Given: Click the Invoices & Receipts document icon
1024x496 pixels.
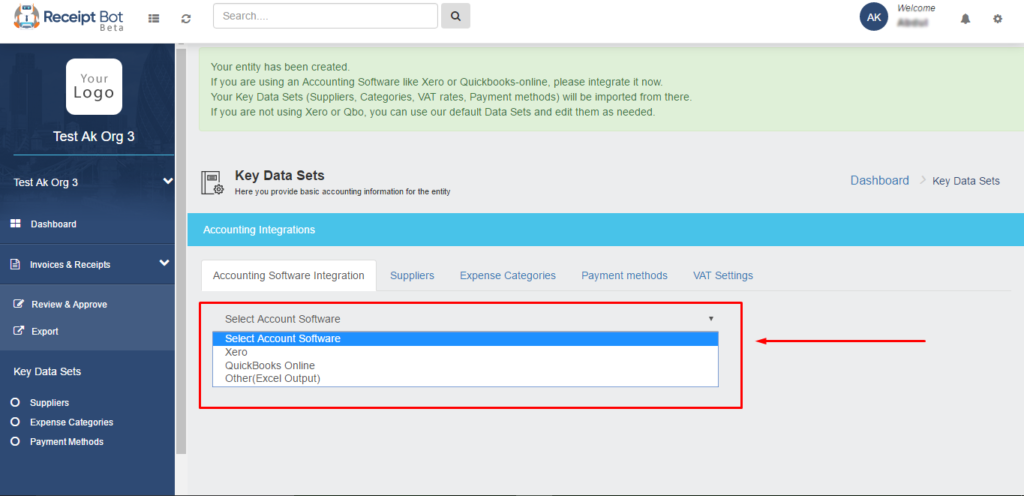Looking at the screenshot, I should point(16,264).
